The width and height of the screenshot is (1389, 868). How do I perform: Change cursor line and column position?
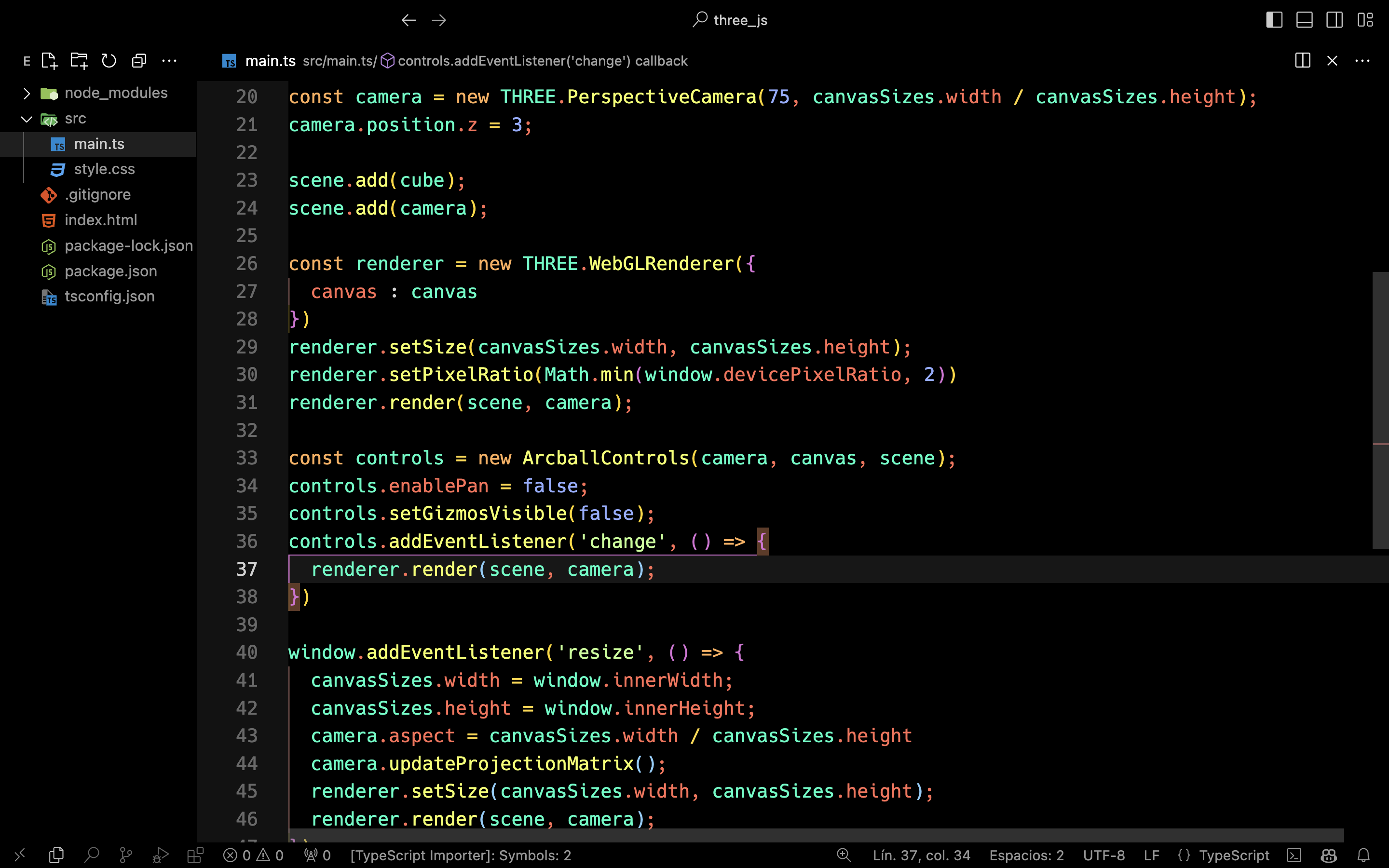click(921, 855)
